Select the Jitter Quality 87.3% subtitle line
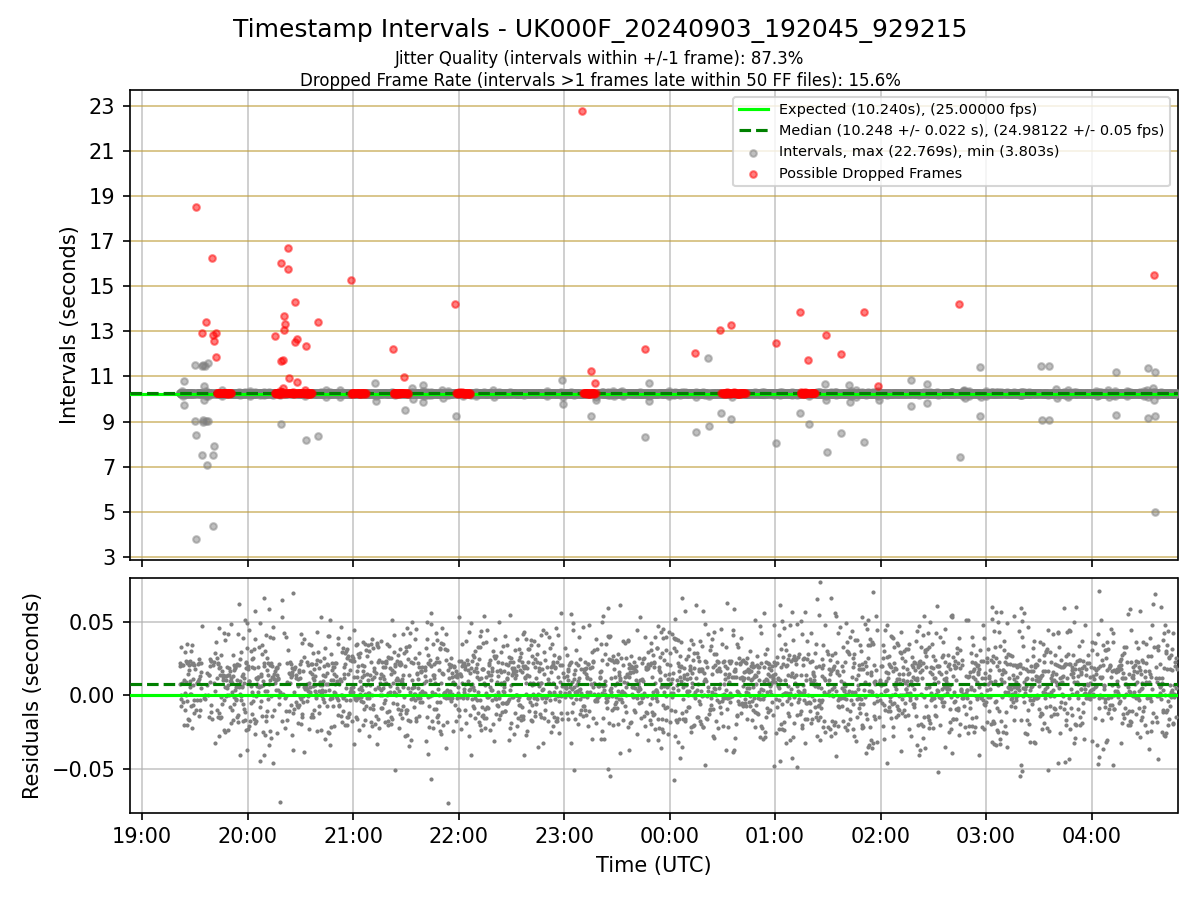Viewport: 1200px width, 900px height. [599, 58]
